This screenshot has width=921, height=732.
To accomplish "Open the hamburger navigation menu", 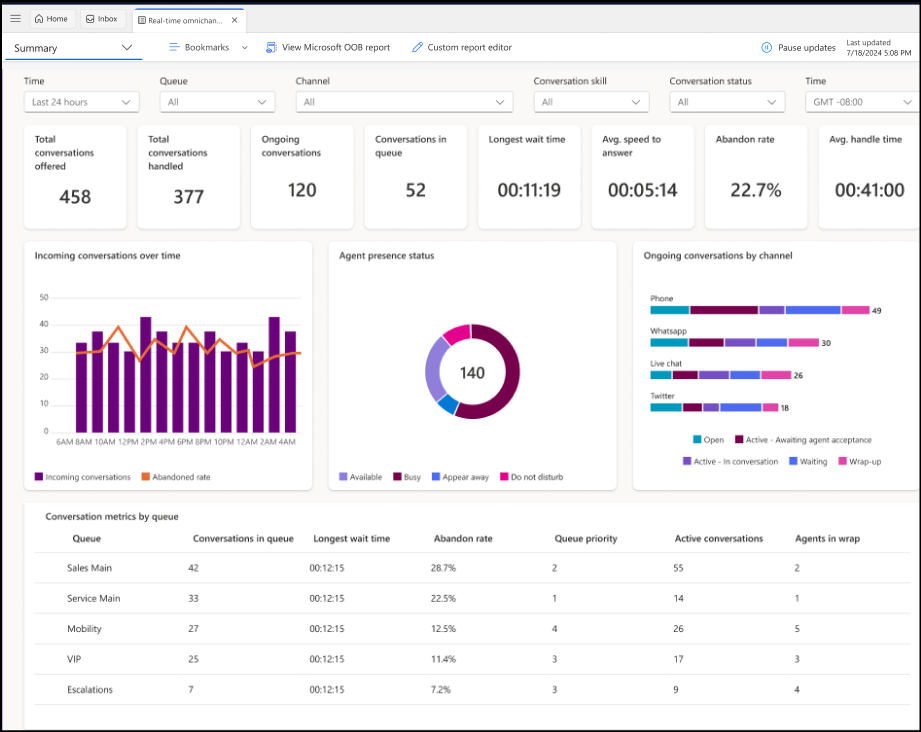I will 16,18.
